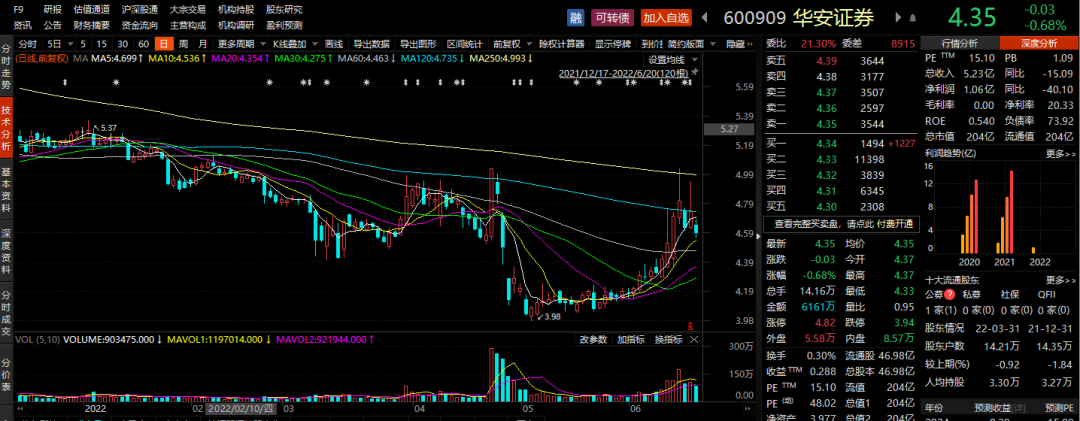This screenshot has width=1080, height=421.
Task: Select 深度资料 in left sidebar
Action: point(6,250)
